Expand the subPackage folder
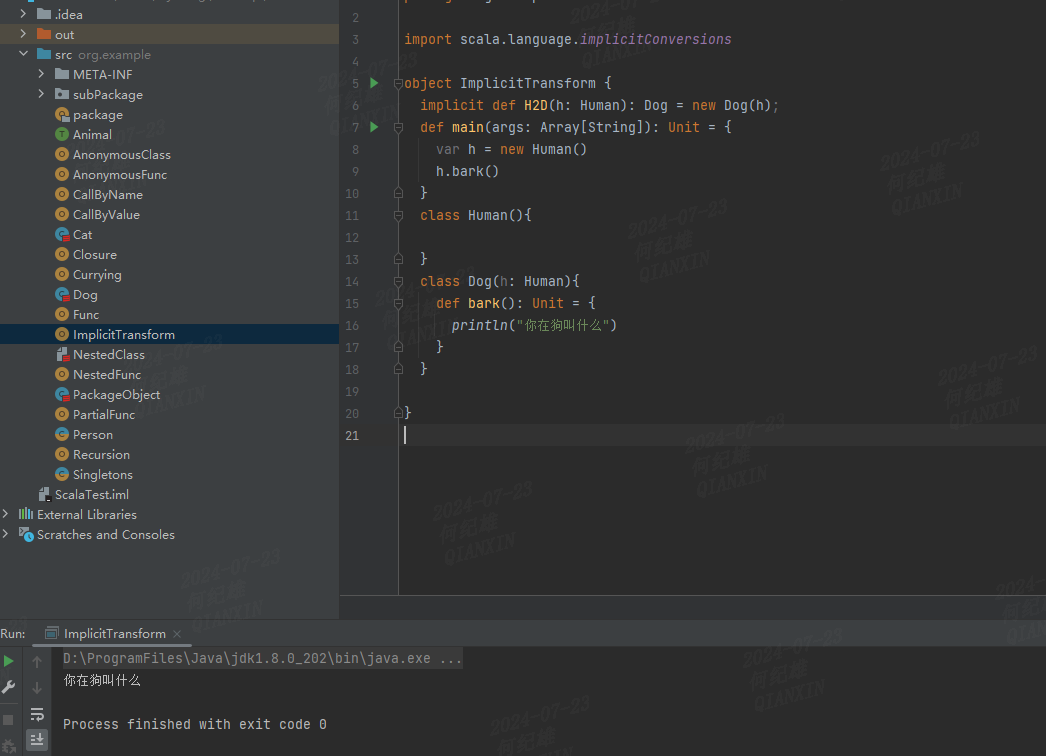Viewport: 1046px width, 756px height. pyautogui.click(x=41, y=94)
